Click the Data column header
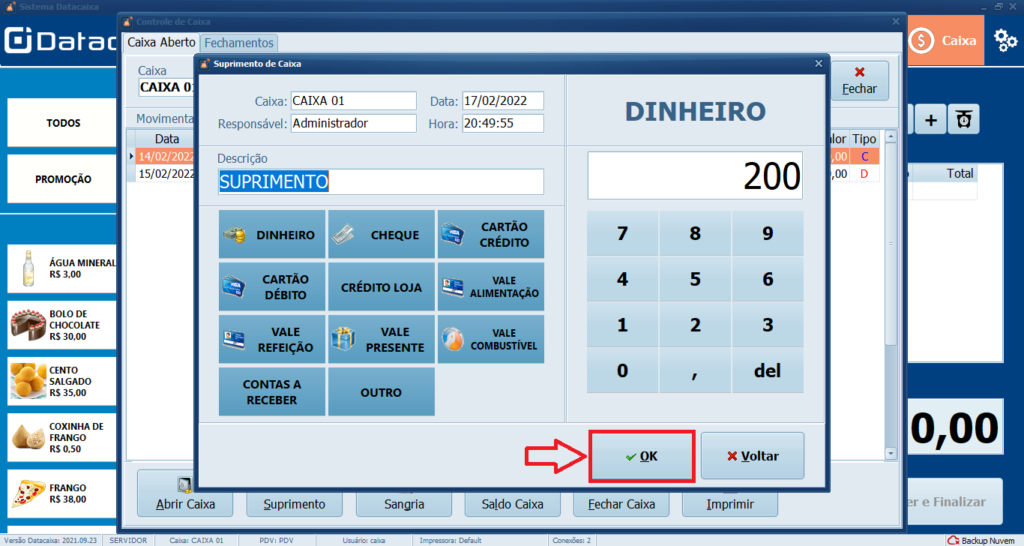Image resolution: width=1024 pixels, height=546 pixels. point(167,138)
